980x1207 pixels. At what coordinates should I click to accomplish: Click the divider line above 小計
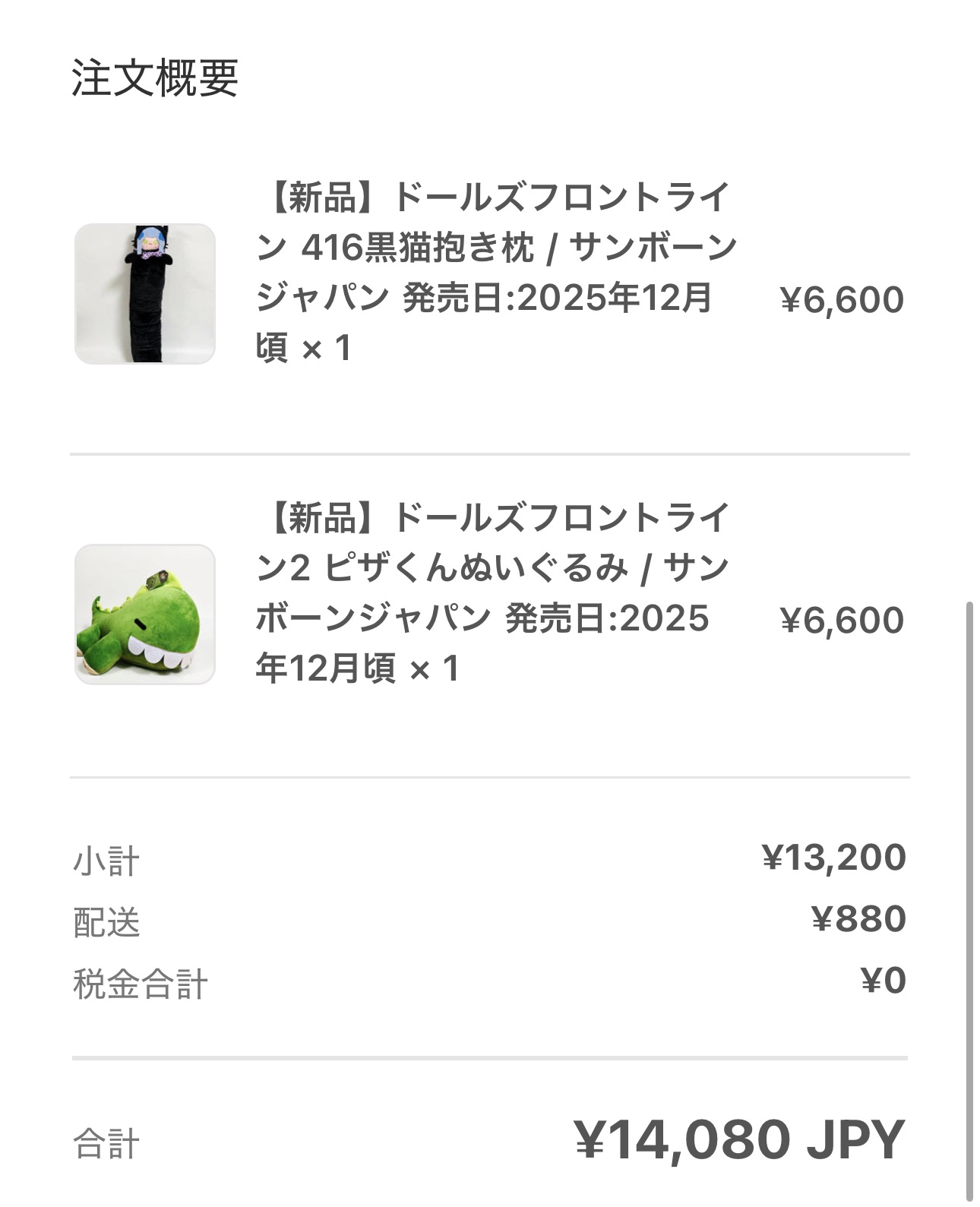tap(490, 777)
